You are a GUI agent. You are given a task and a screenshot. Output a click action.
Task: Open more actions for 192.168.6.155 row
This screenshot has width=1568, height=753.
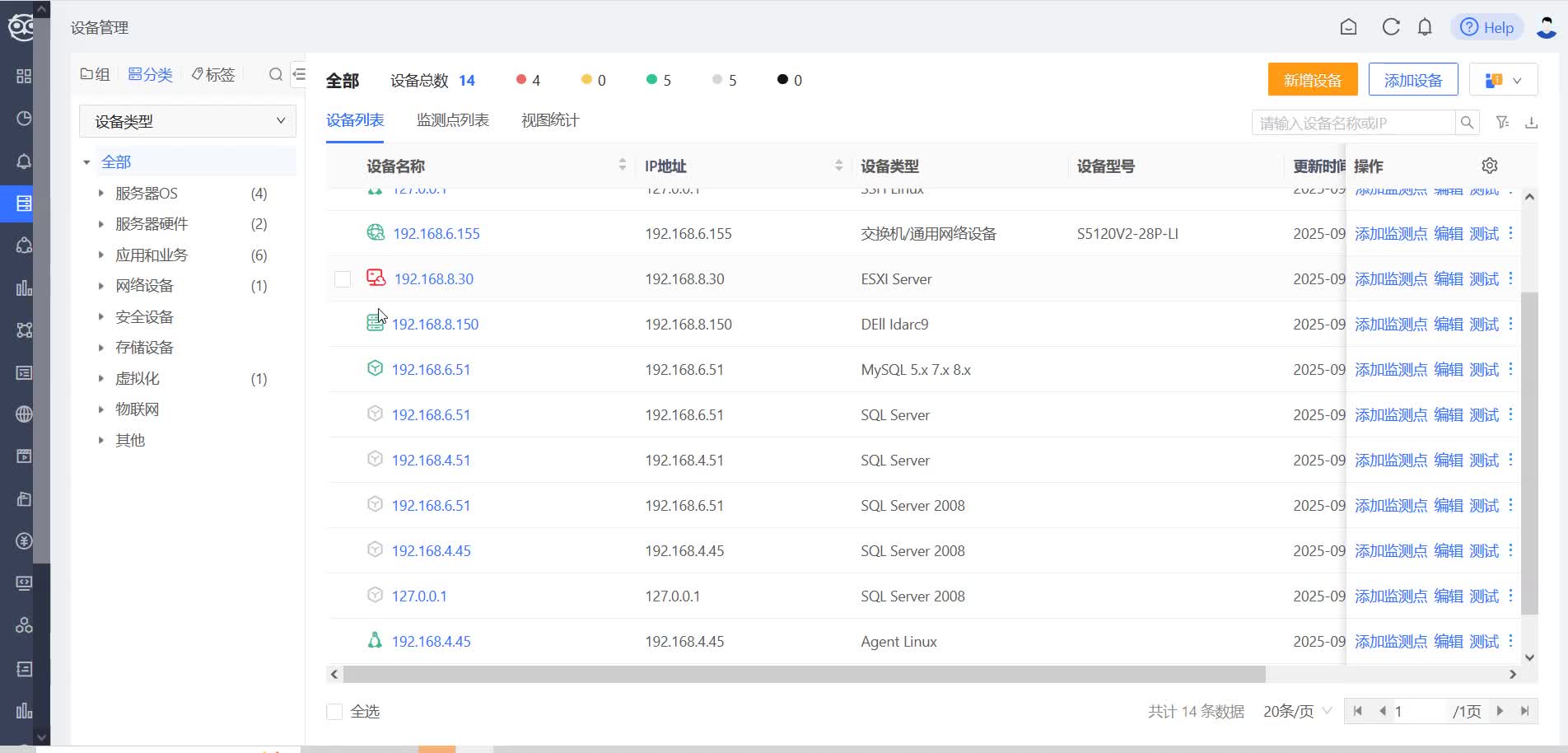point(1510,233)
